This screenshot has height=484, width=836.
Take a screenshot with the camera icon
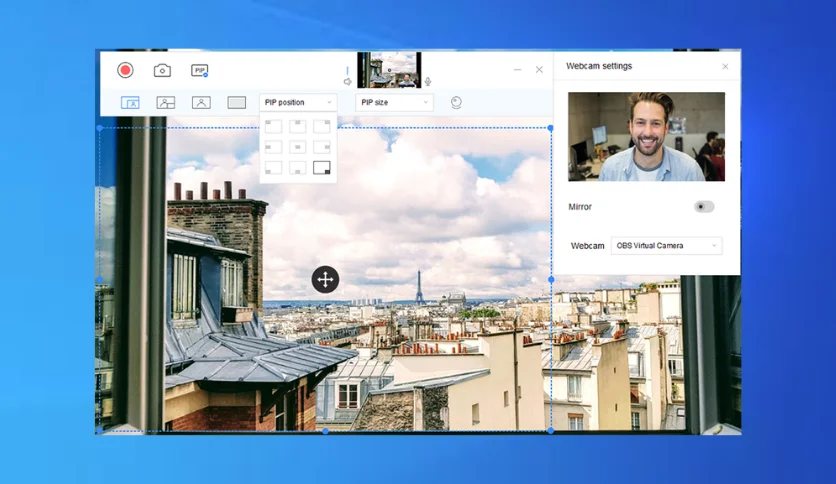coord(162,70)
